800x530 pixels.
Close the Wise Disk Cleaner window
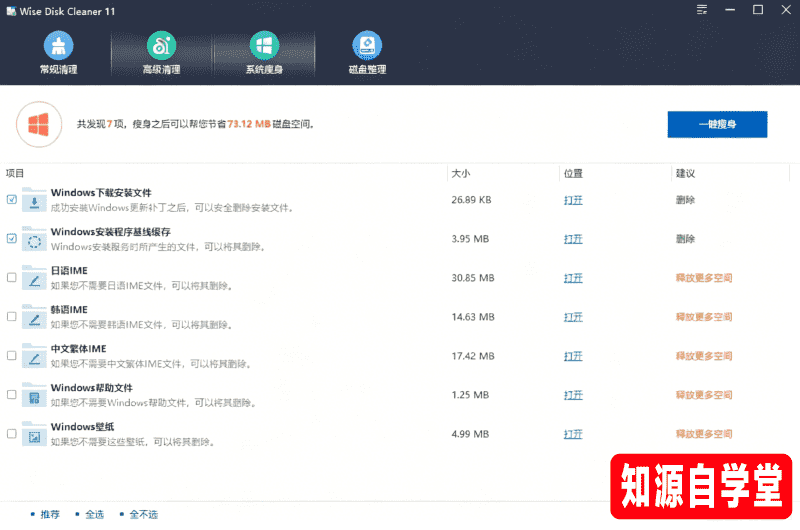tap(786, 10)
